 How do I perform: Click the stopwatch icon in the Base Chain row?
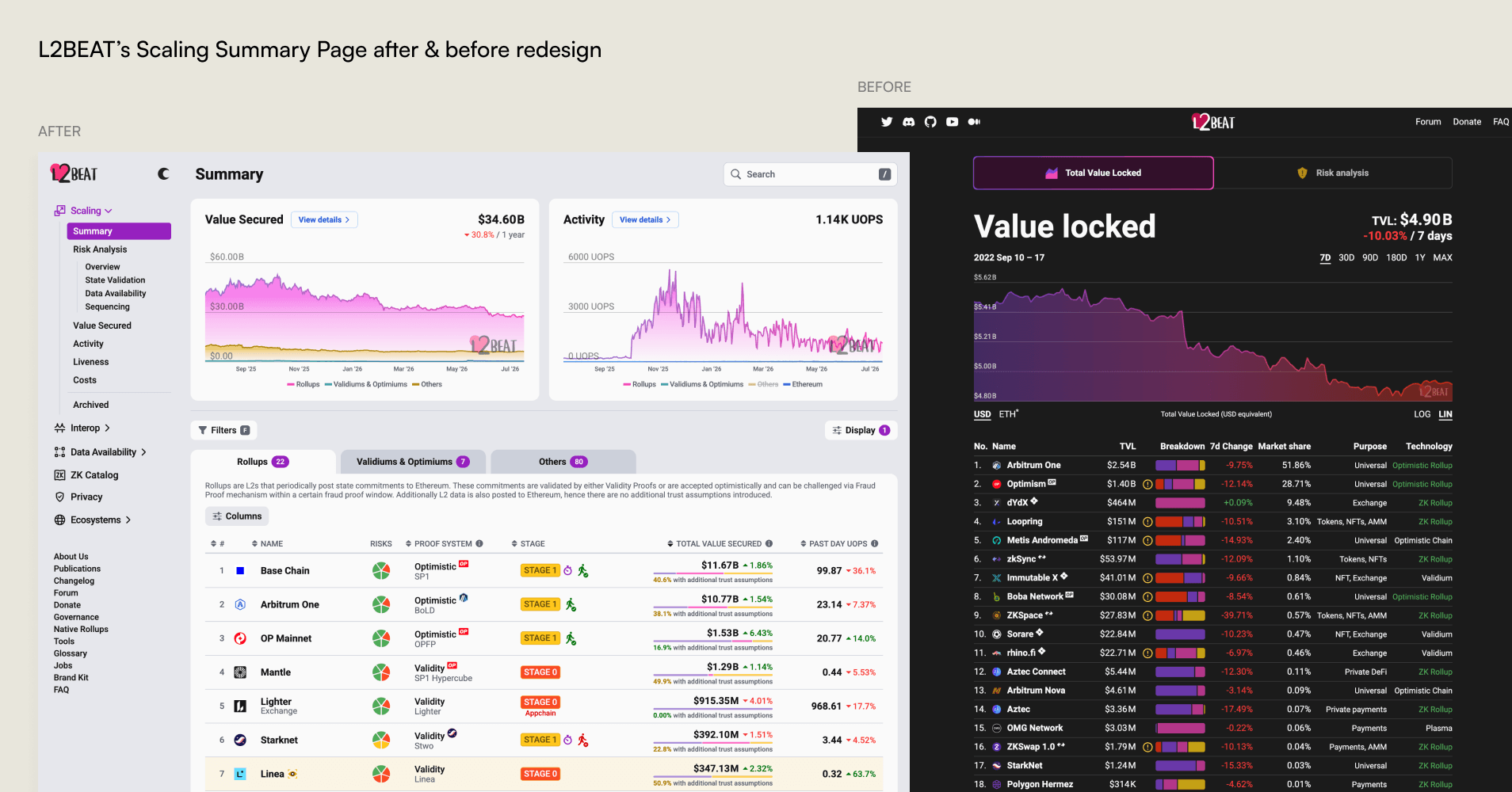568,571
